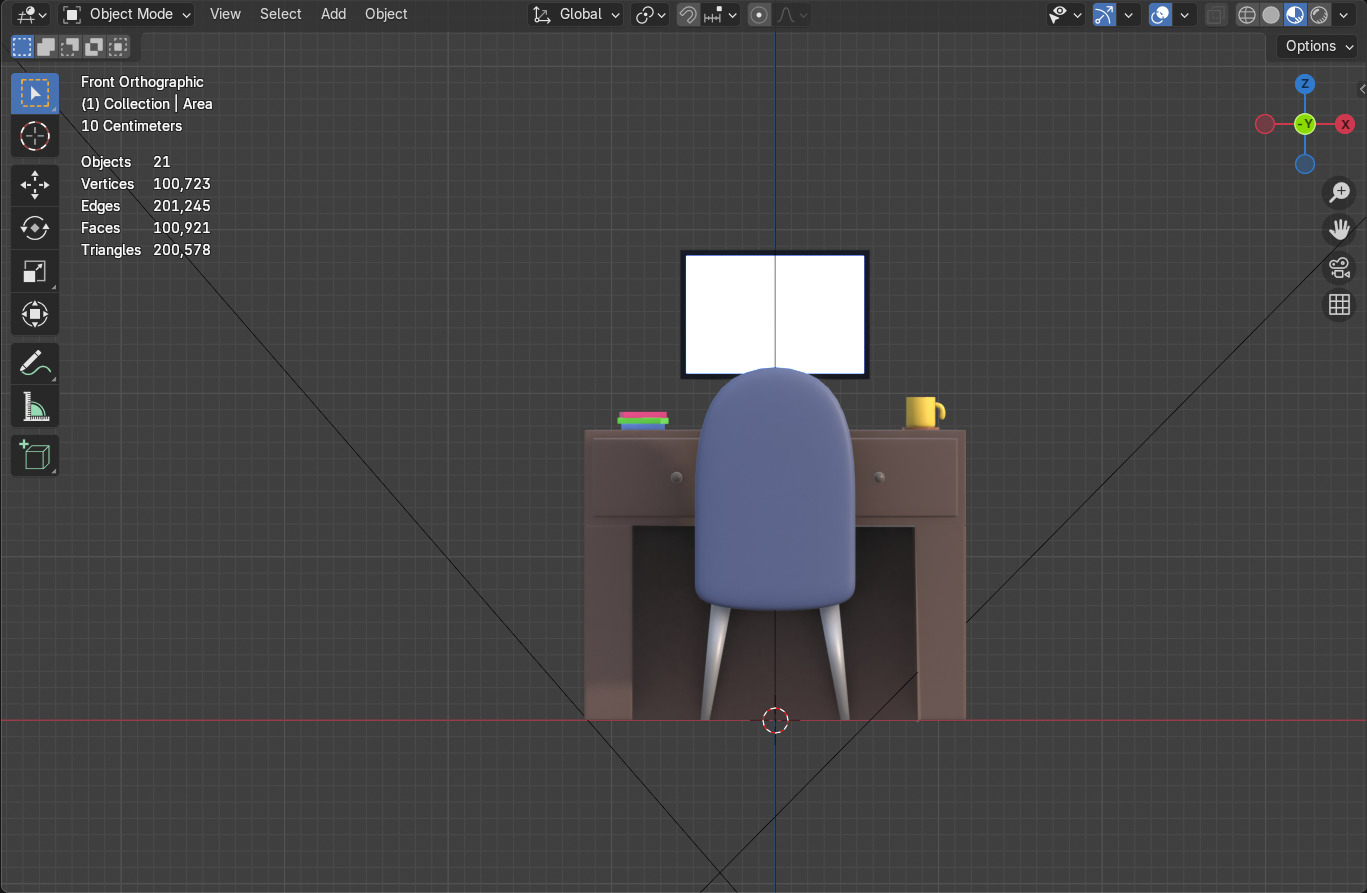Switch orthographic/perspective with grid icon
Viewport: 1367px width, 893px height.
point(1339,304)
